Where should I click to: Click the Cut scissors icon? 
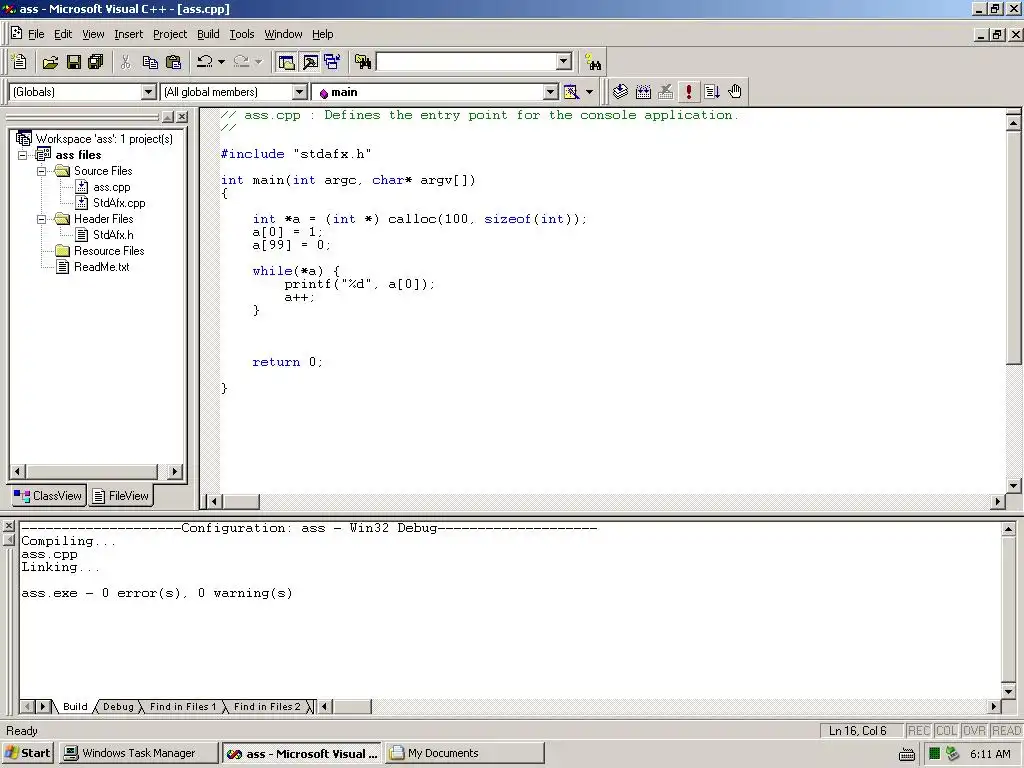point(125,62)
